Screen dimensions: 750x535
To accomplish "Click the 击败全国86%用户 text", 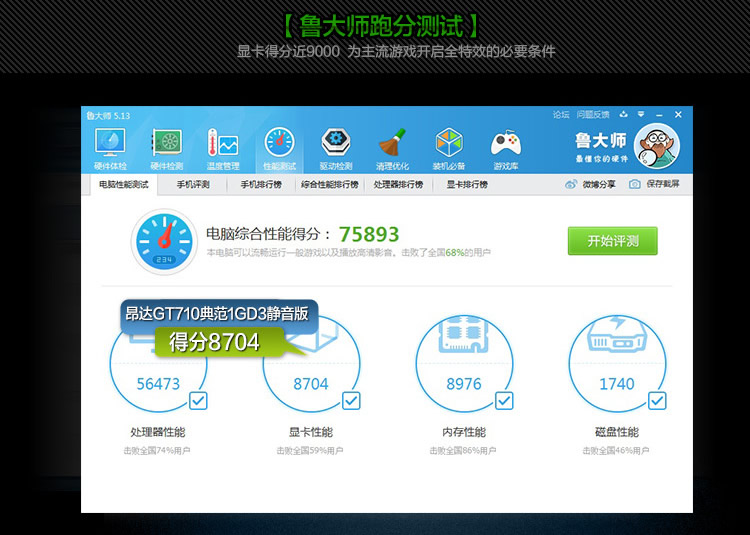I will 463,450.
